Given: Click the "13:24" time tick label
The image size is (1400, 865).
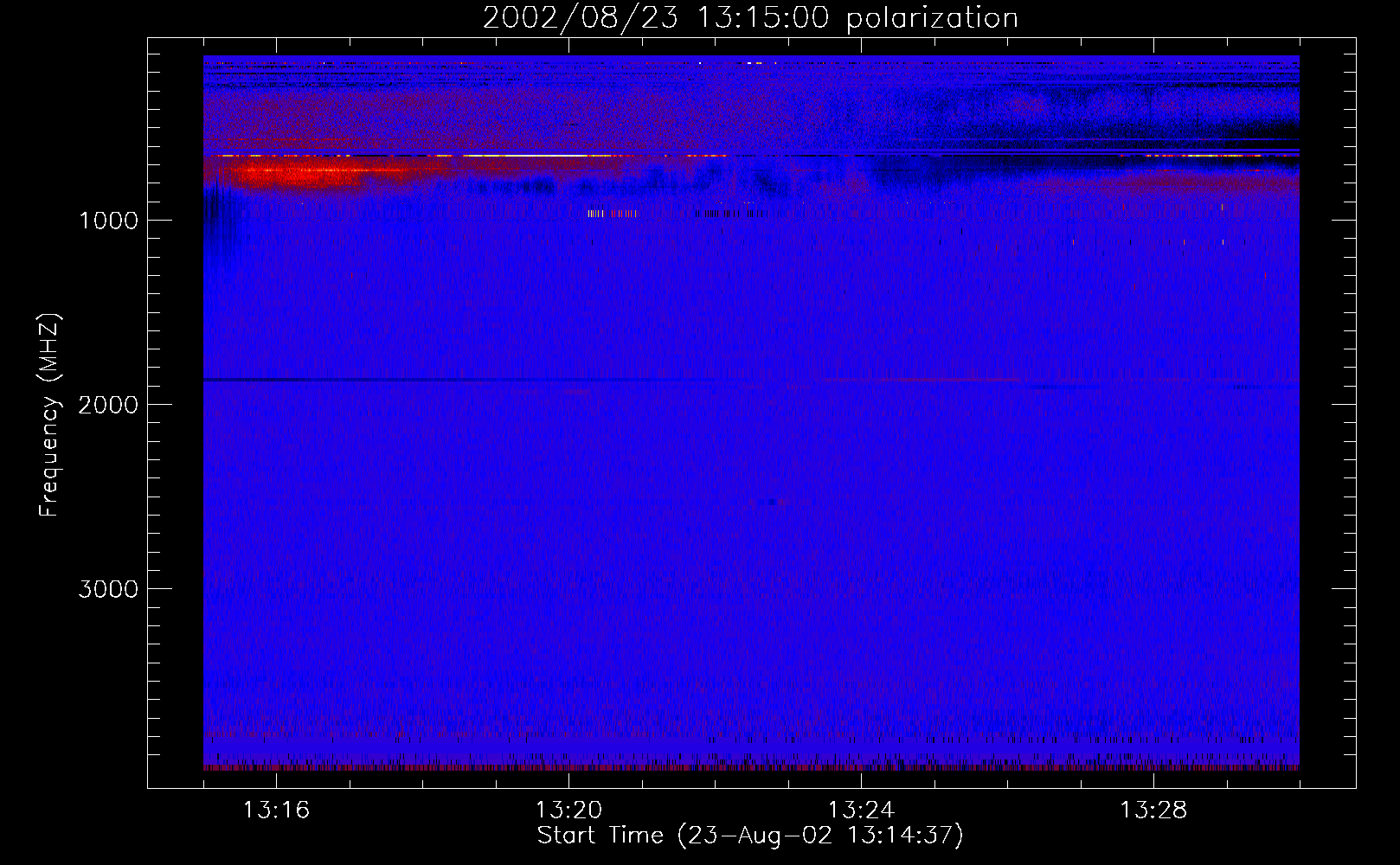Looking at the screenshot, I should pyautogui.click(x=861, y=811).
